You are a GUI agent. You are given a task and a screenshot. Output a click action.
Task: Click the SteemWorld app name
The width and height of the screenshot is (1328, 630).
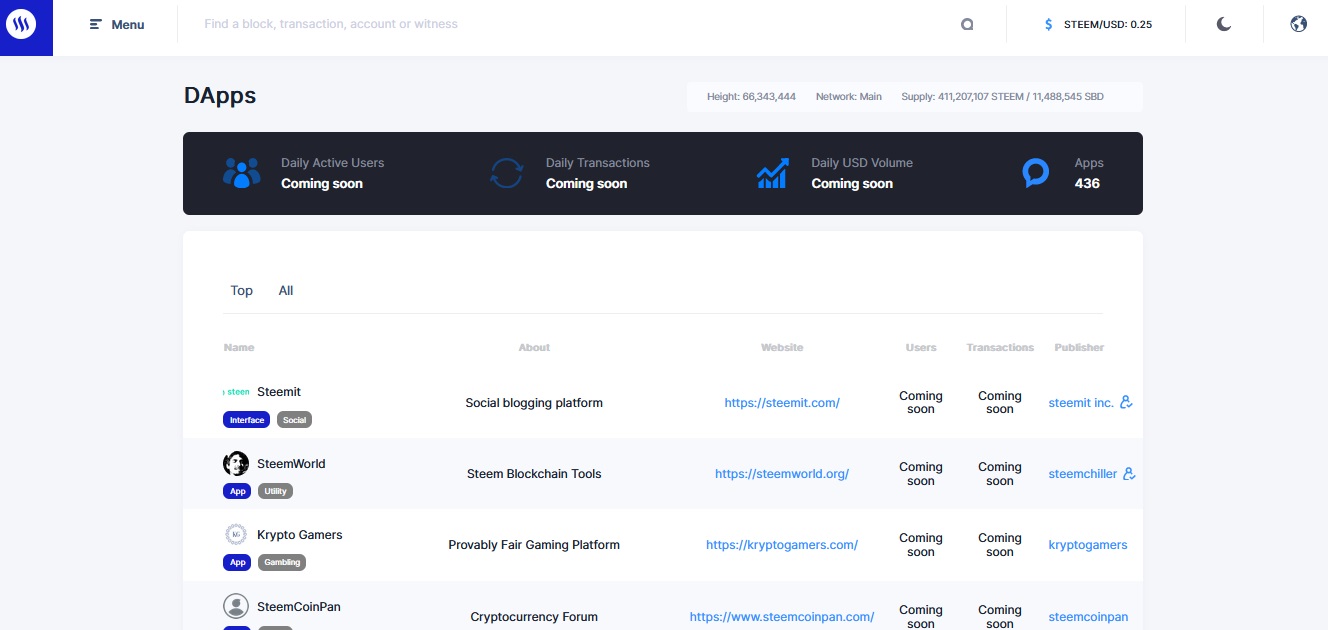[291, 464]
